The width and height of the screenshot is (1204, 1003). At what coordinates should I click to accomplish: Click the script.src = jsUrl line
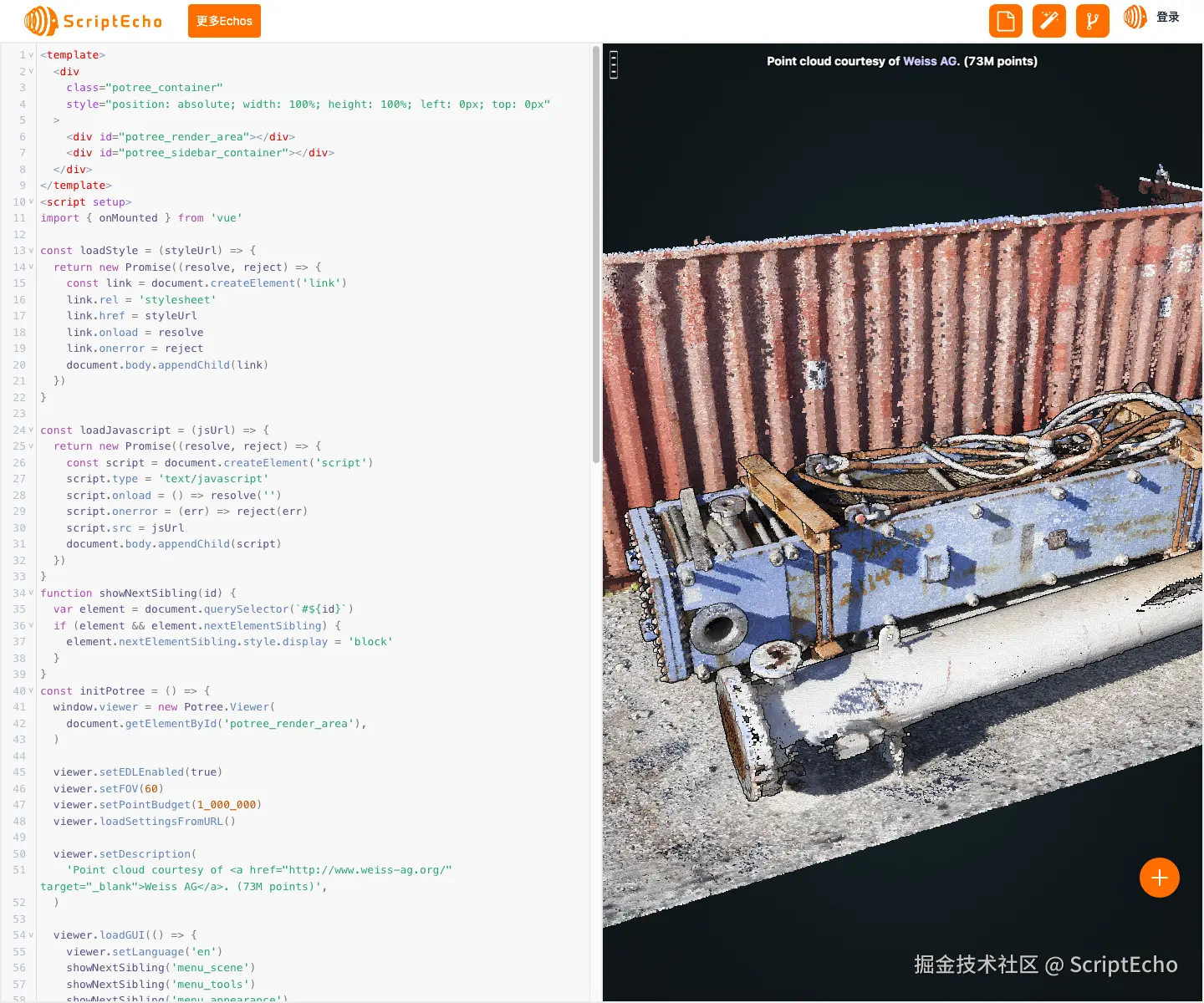tap(125, 528)
